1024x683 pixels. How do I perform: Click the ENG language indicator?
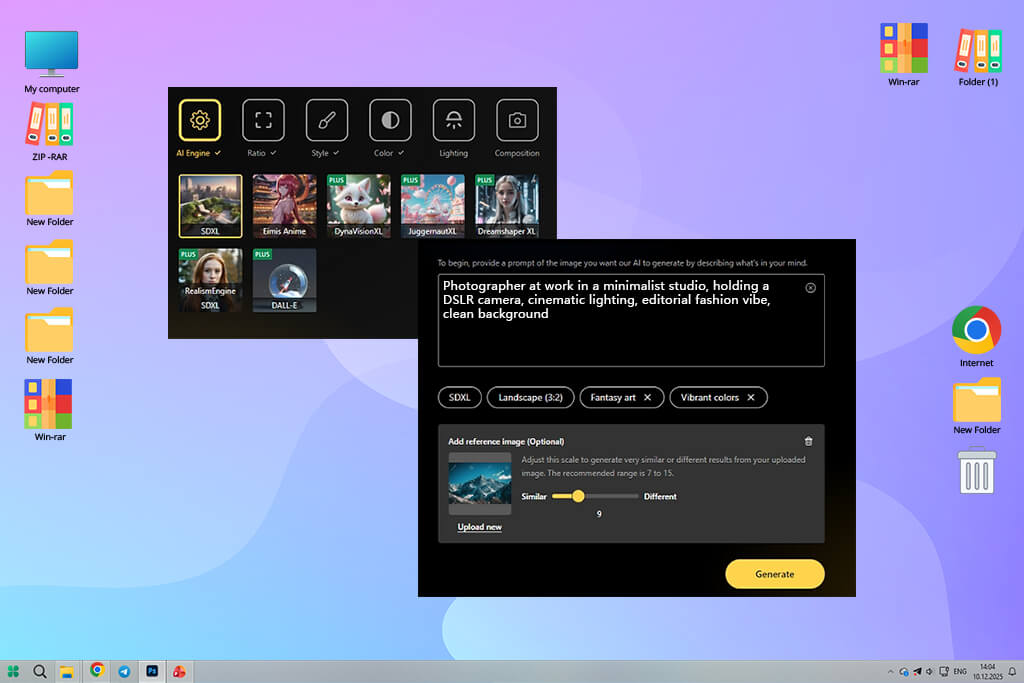[x=960, y=671]
